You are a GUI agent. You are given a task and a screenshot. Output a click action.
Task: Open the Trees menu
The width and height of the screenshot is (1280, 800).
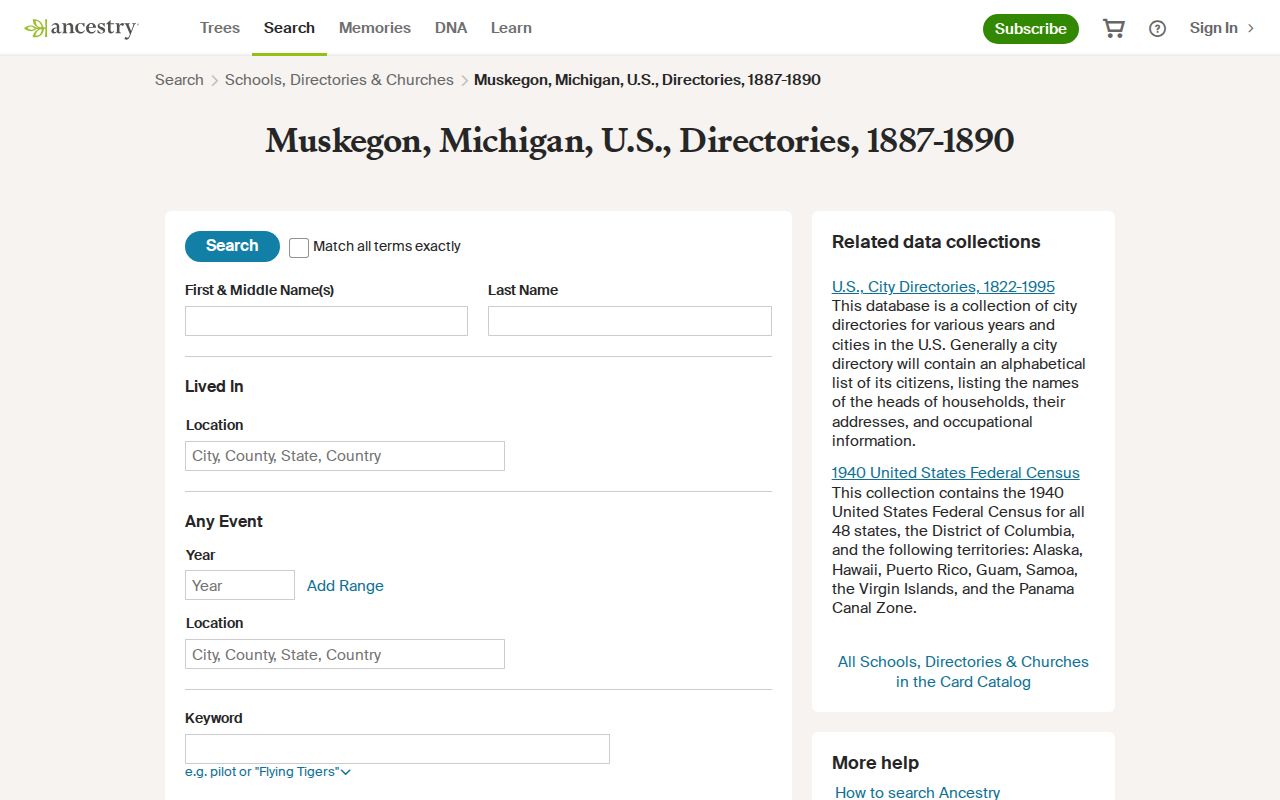220,28
